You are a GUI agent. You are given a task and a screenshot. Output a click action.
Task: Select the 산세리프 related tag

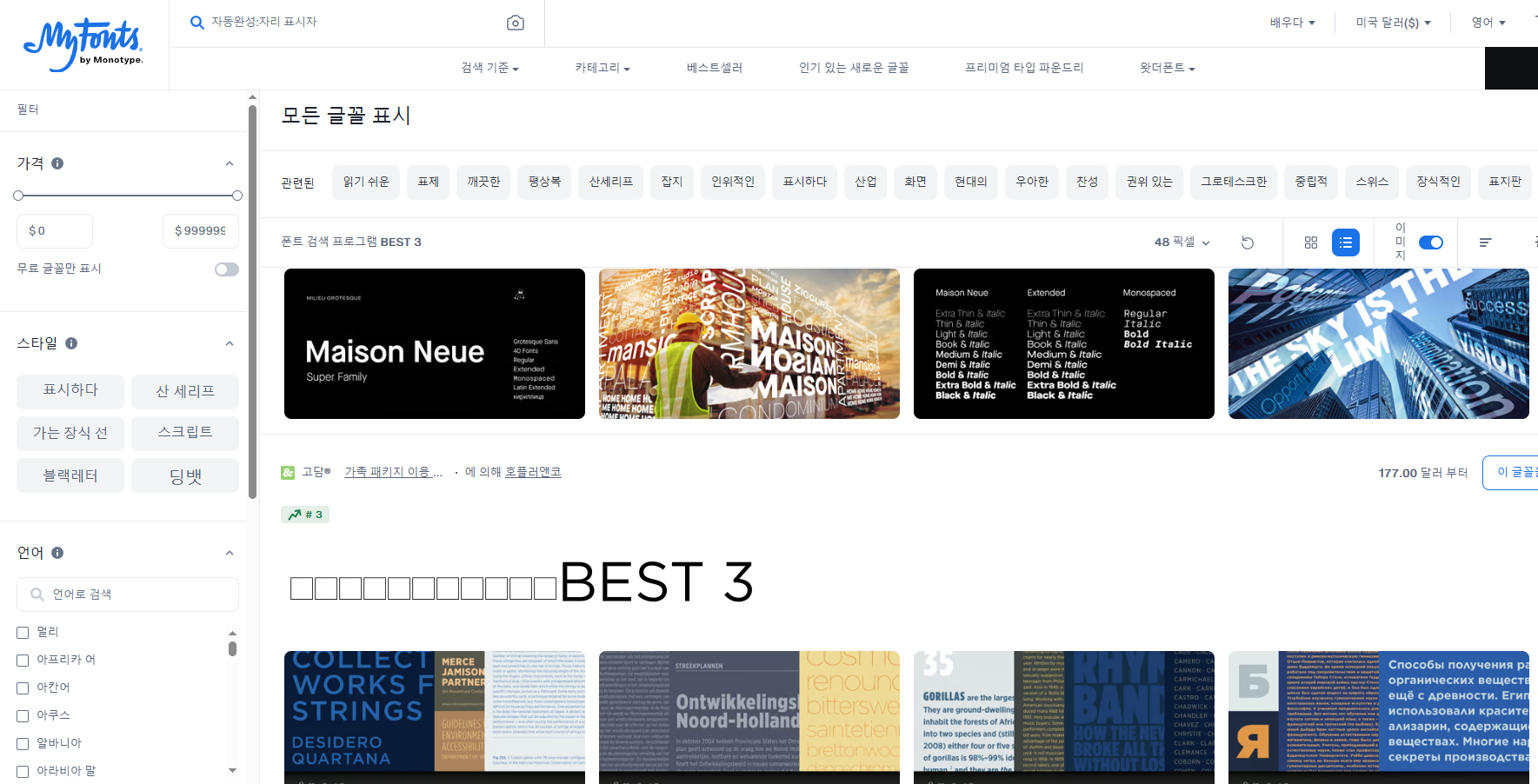click(611, 182)
